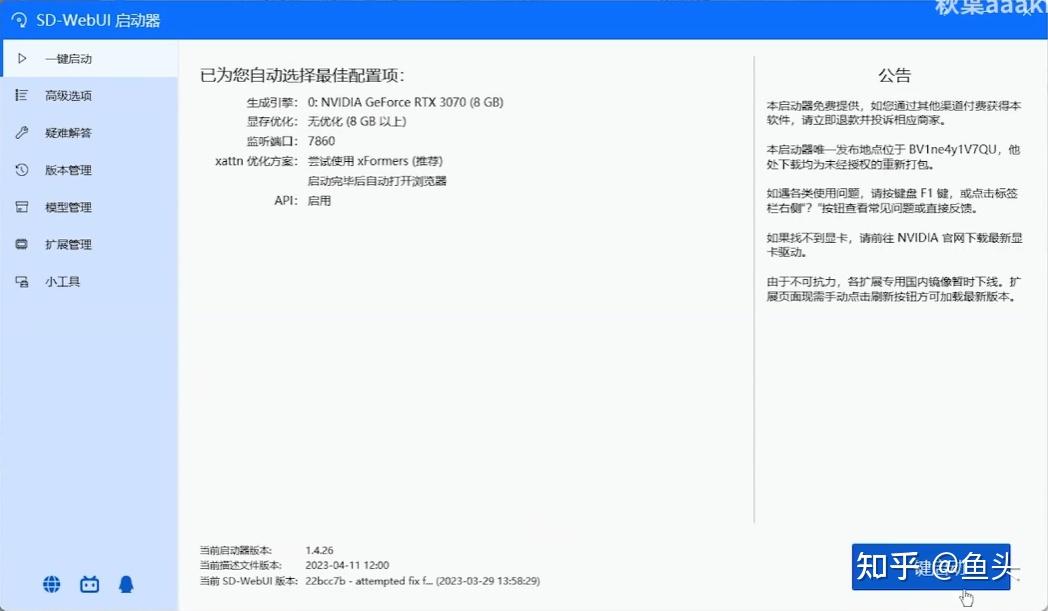Click the port value 7860

321,141
